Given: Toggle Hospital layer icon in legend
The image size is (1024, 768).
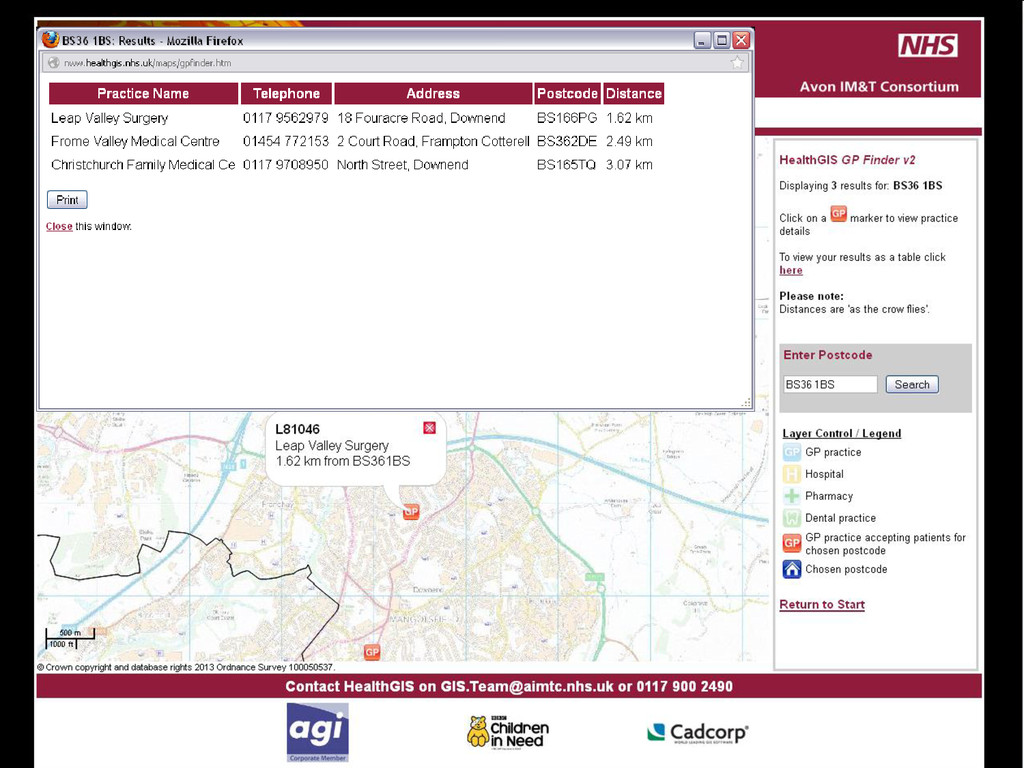Looking at the screenshot, I should pos(792,474).
